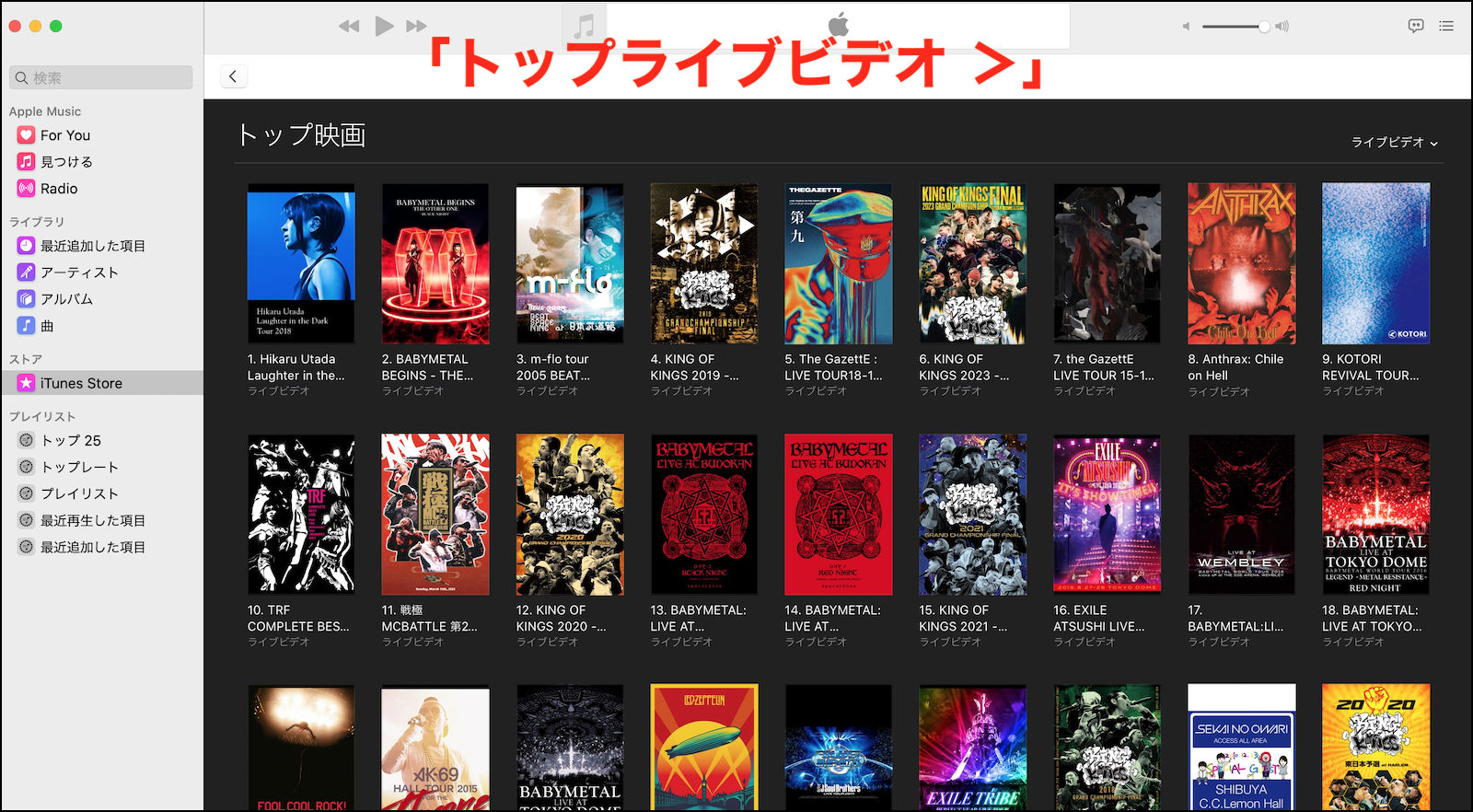Open 最近再生した項目 playlist
Screen dimensions: 1473x812
coord(101,520)
